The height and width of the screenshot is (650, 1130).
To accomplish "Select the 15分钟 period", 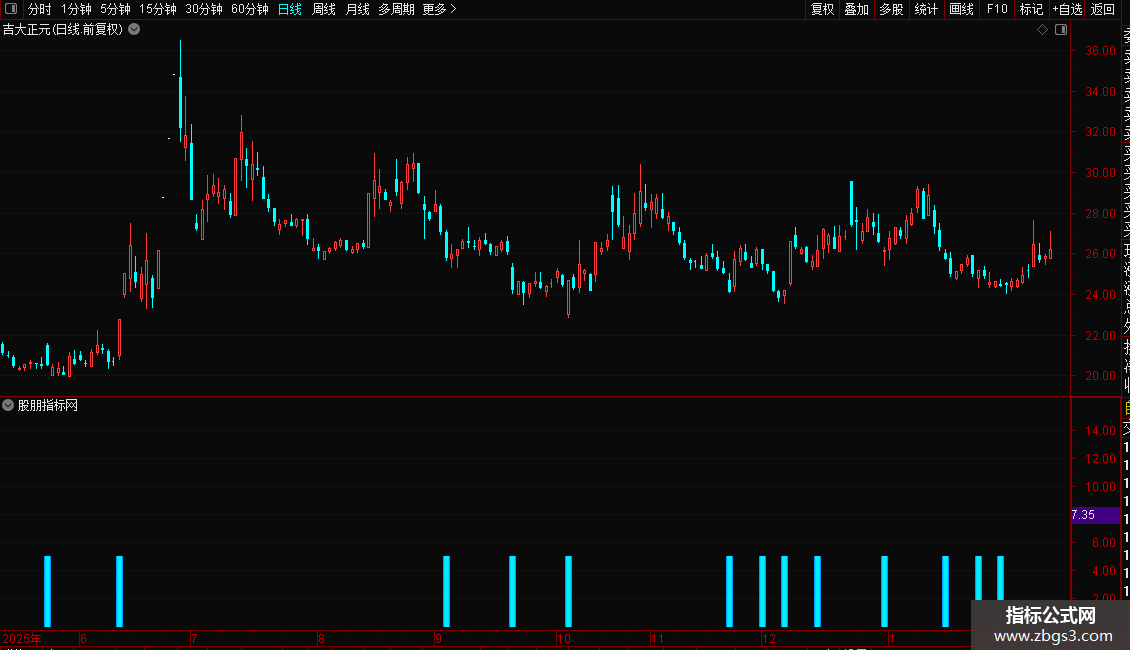I will click(157, 9).
